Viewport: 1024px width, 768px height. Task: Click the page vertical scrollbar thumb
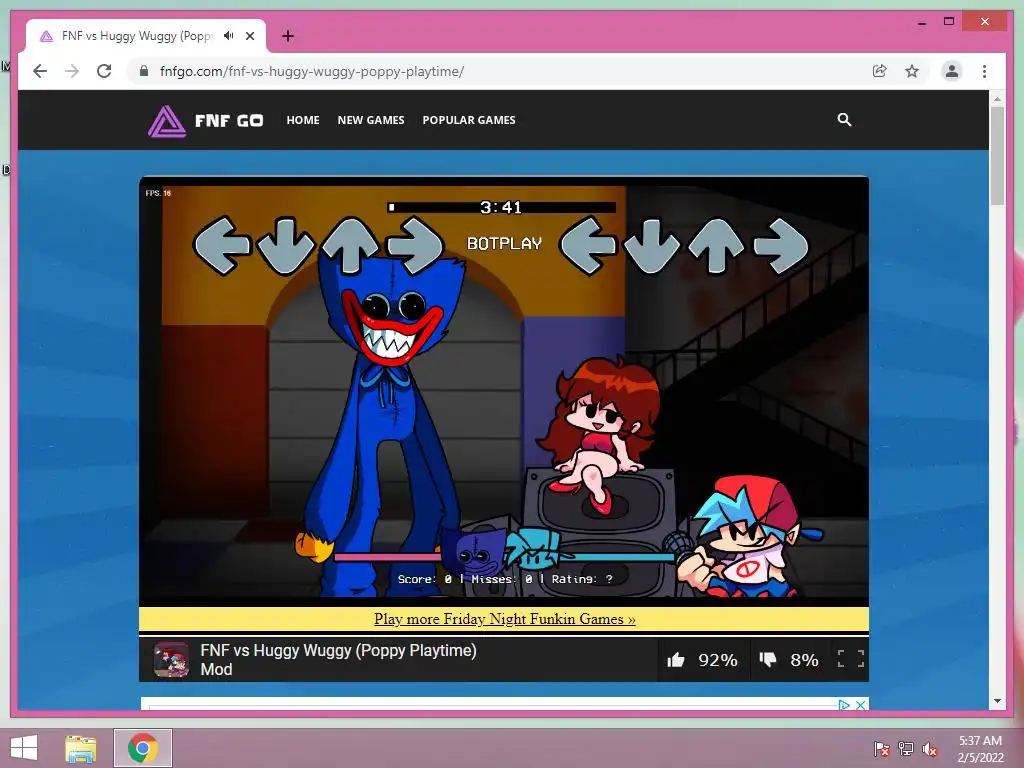[997, 156]
